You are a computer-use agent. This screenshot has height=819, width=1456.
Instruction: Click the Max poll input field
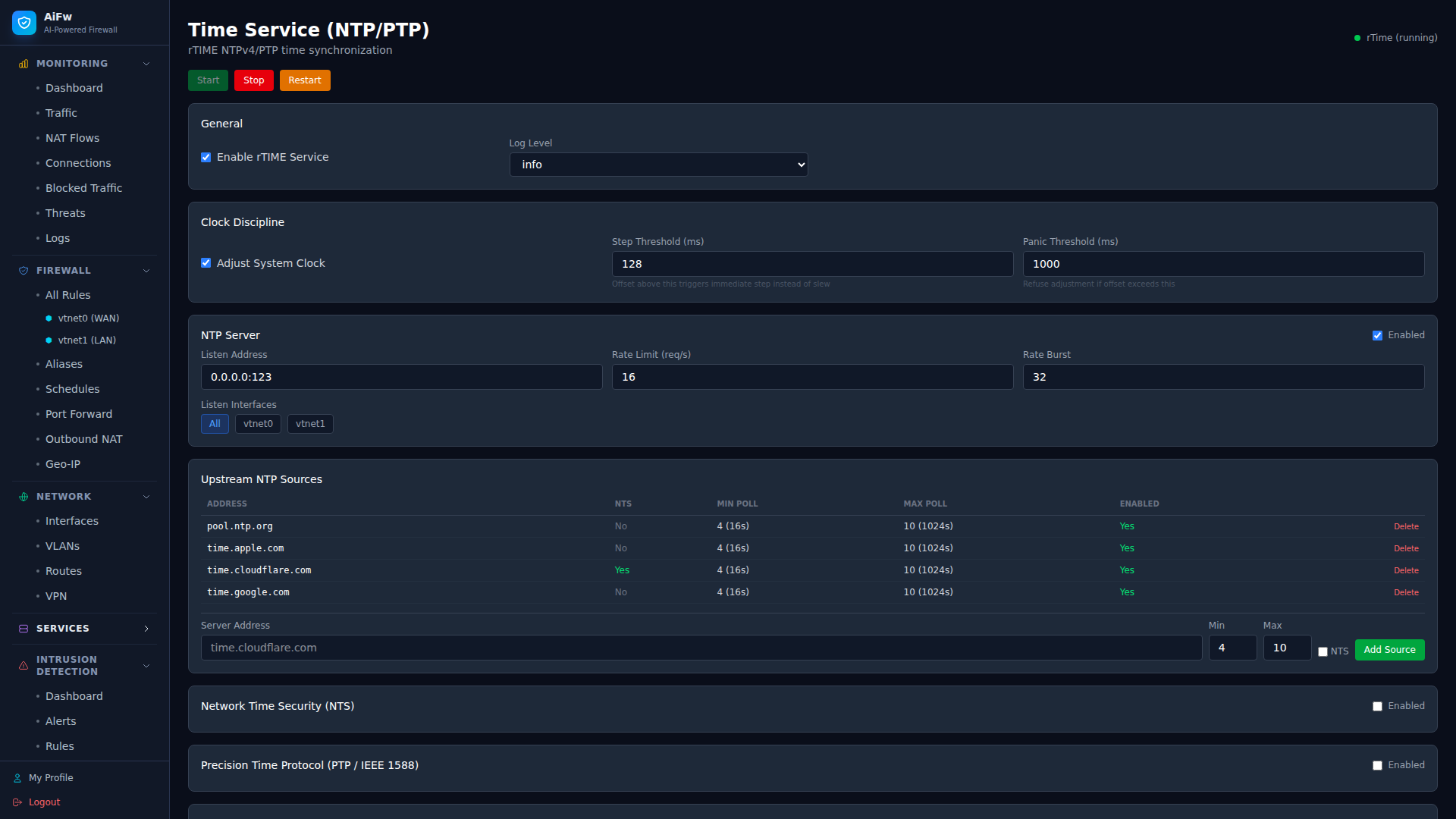pyautogui.click(x=1287, y=648)
